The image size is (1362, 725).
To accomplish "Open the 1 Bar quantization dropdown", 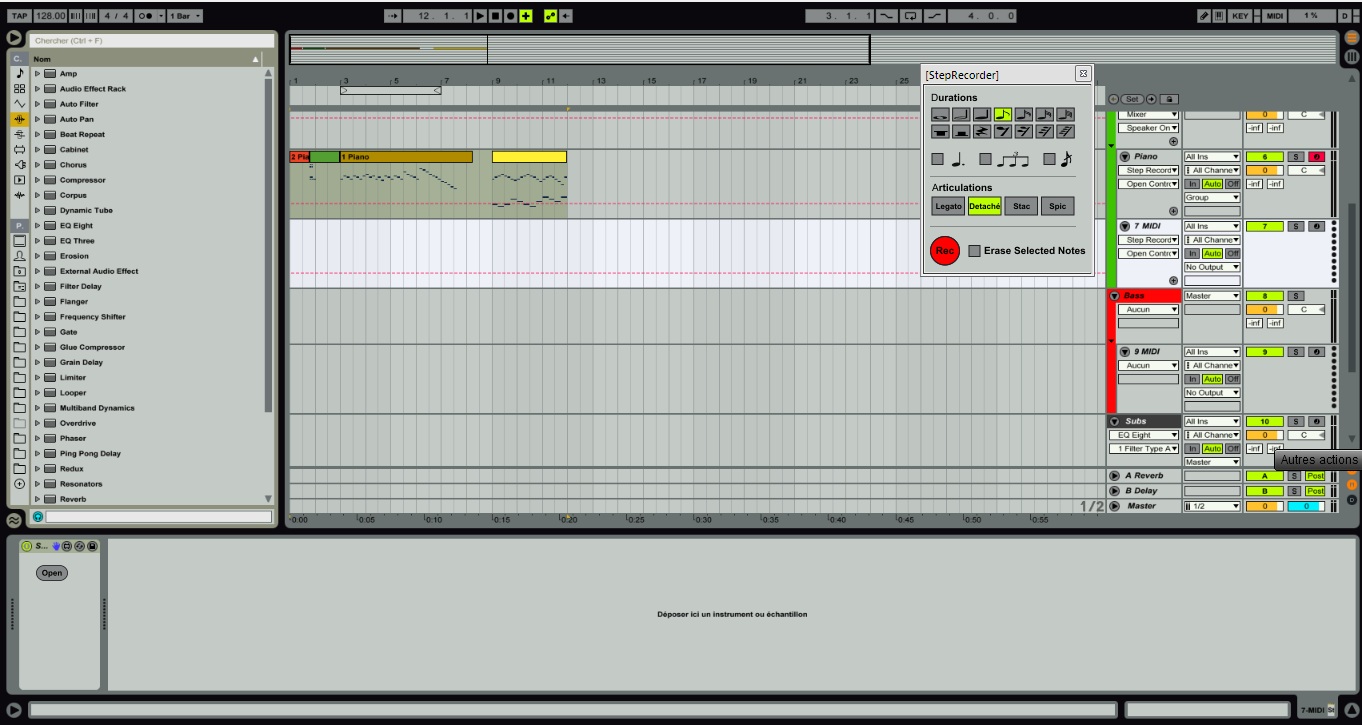I will pyautogui.click(x=184, y=16).
